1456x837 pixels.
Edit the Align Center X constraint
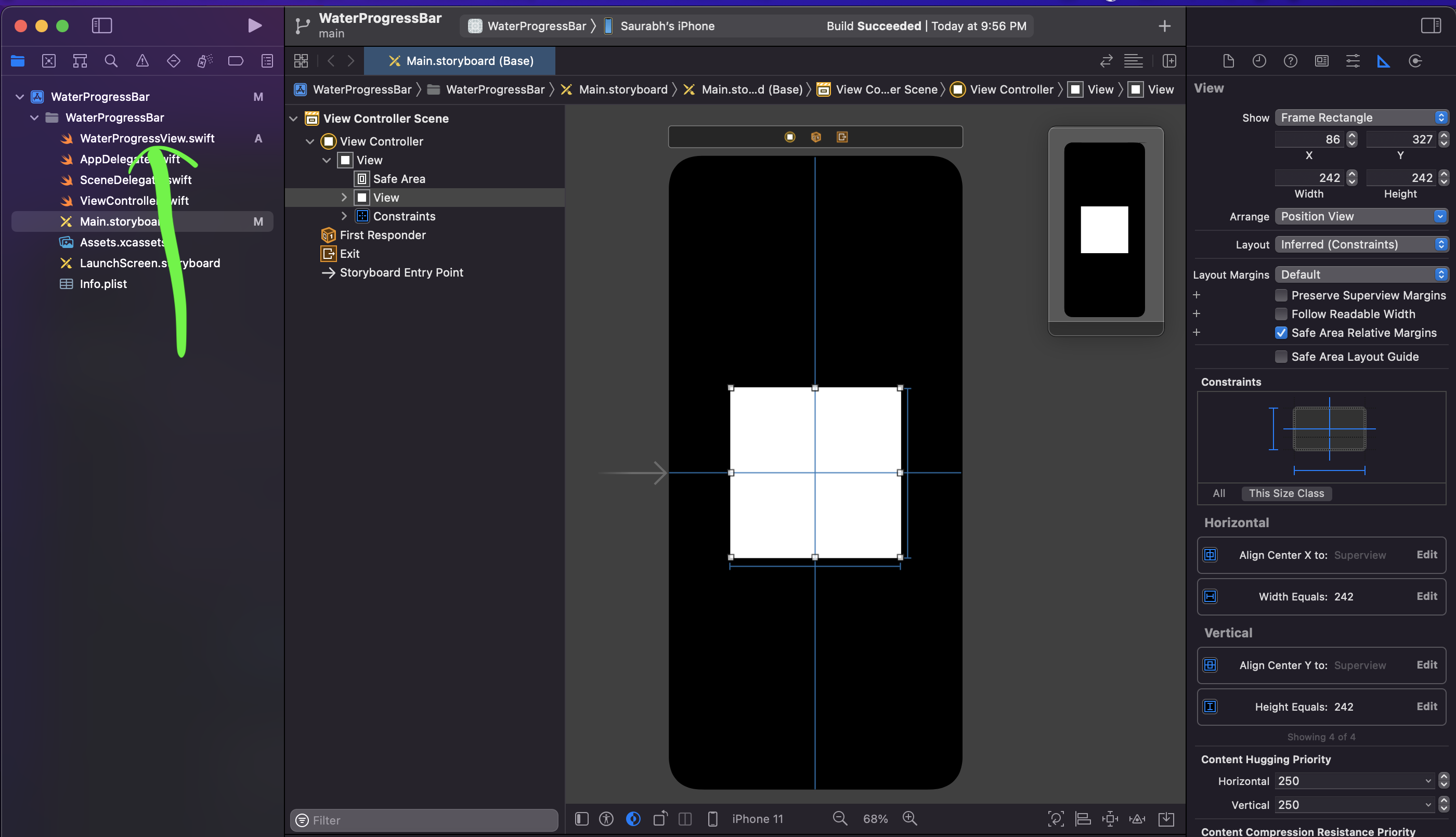pos(1427,555)
